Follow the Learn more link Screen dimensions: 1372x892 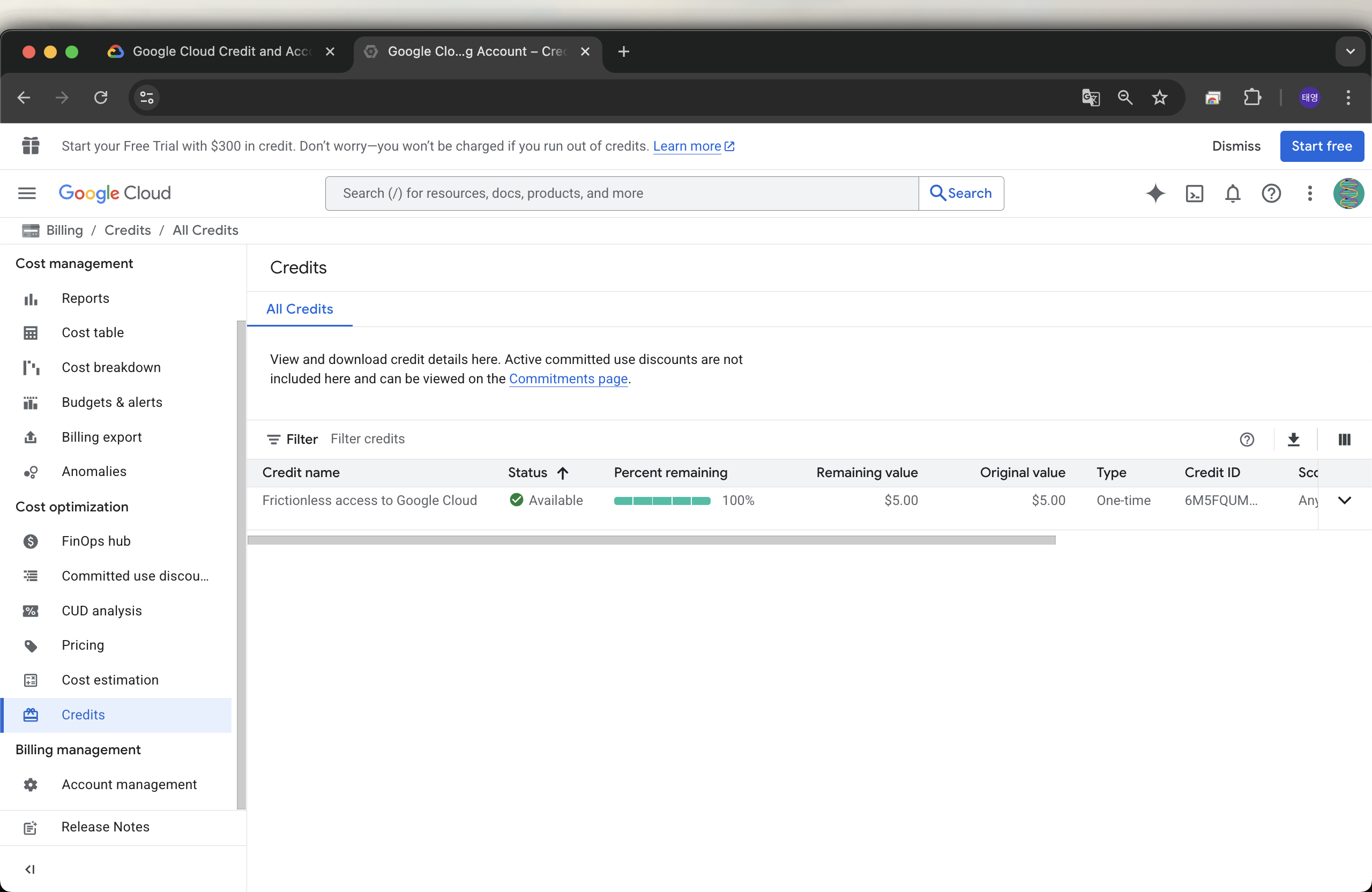point(694,146)
